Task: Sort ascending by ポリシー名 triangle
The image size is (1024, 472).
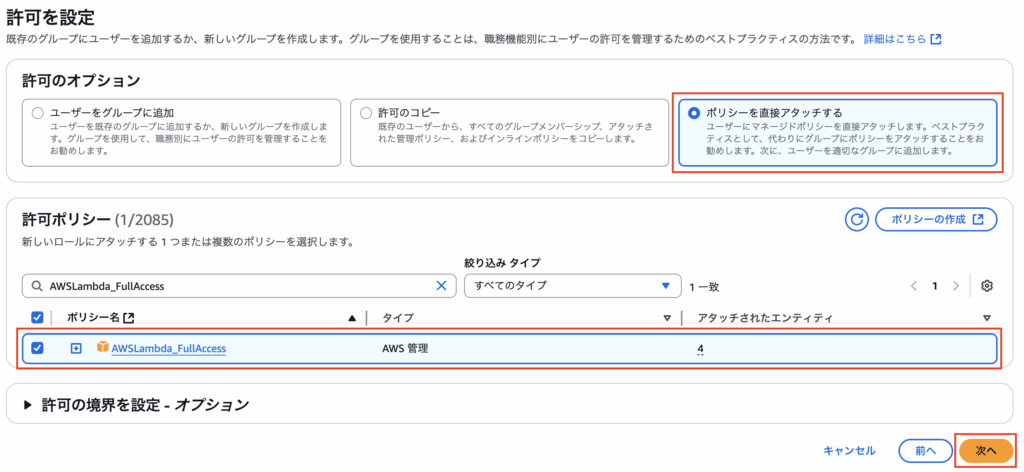Action: 352,318
